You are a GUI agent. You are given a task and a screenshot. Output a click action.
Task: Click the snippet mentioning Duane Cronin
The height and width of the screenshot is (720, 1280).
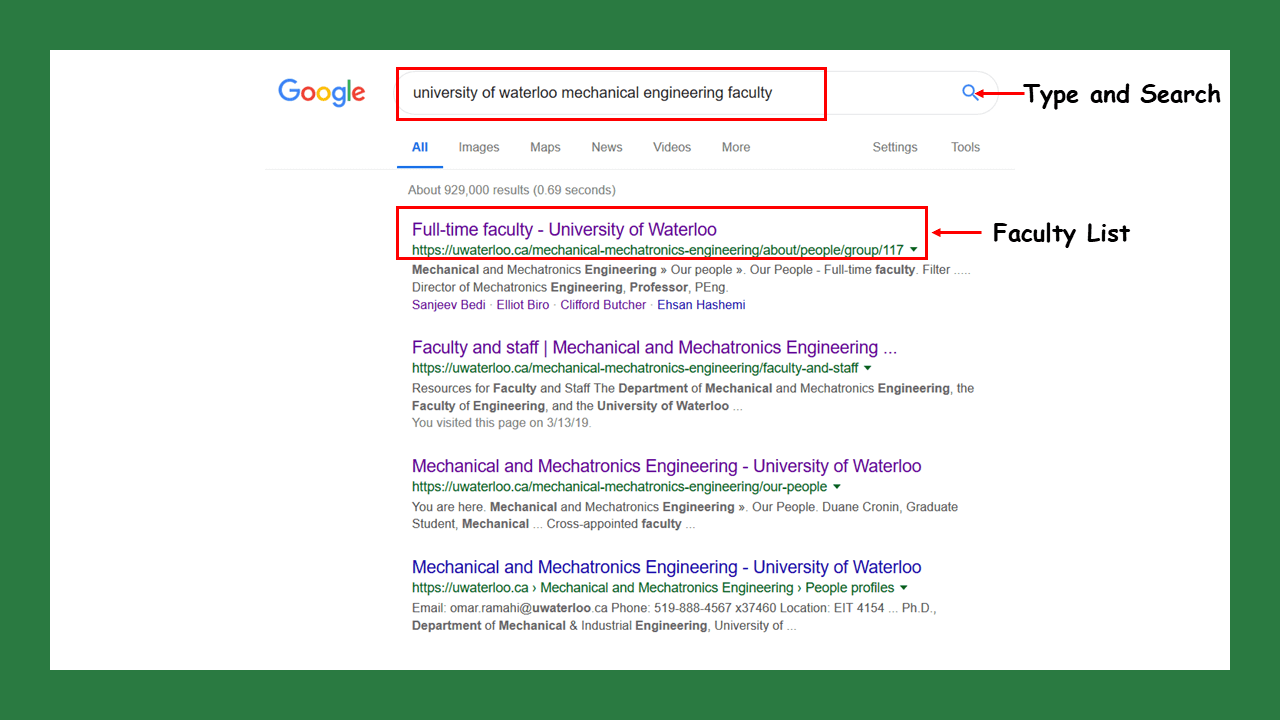click(x=685, y=515)
